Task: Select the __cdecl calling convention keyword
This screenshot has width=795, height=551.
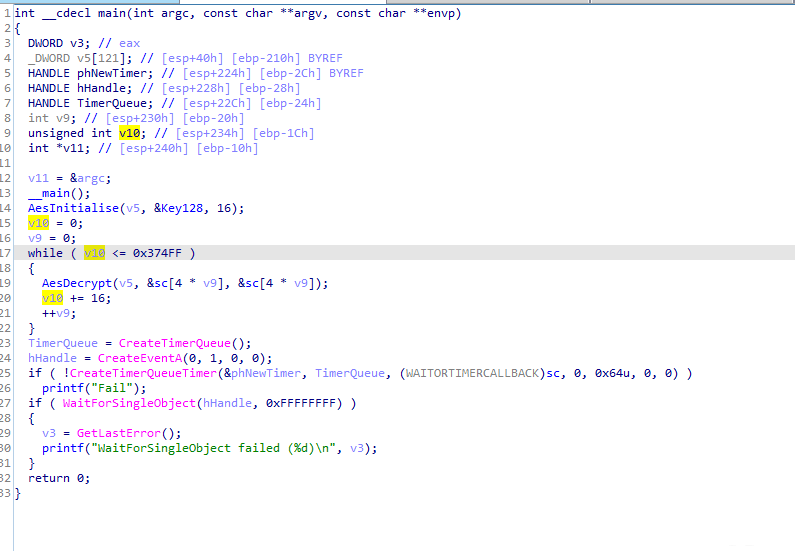Action: click(66, 13)
